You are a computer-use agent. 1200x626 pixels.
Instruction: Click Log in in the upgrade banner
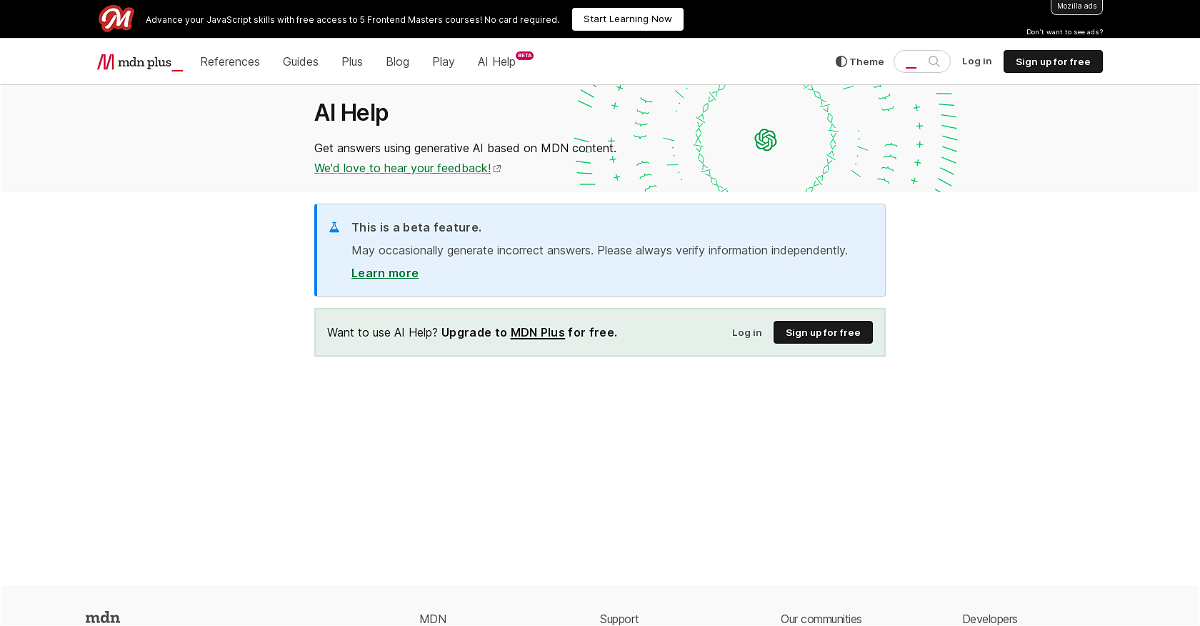click(x=747, y=333)
